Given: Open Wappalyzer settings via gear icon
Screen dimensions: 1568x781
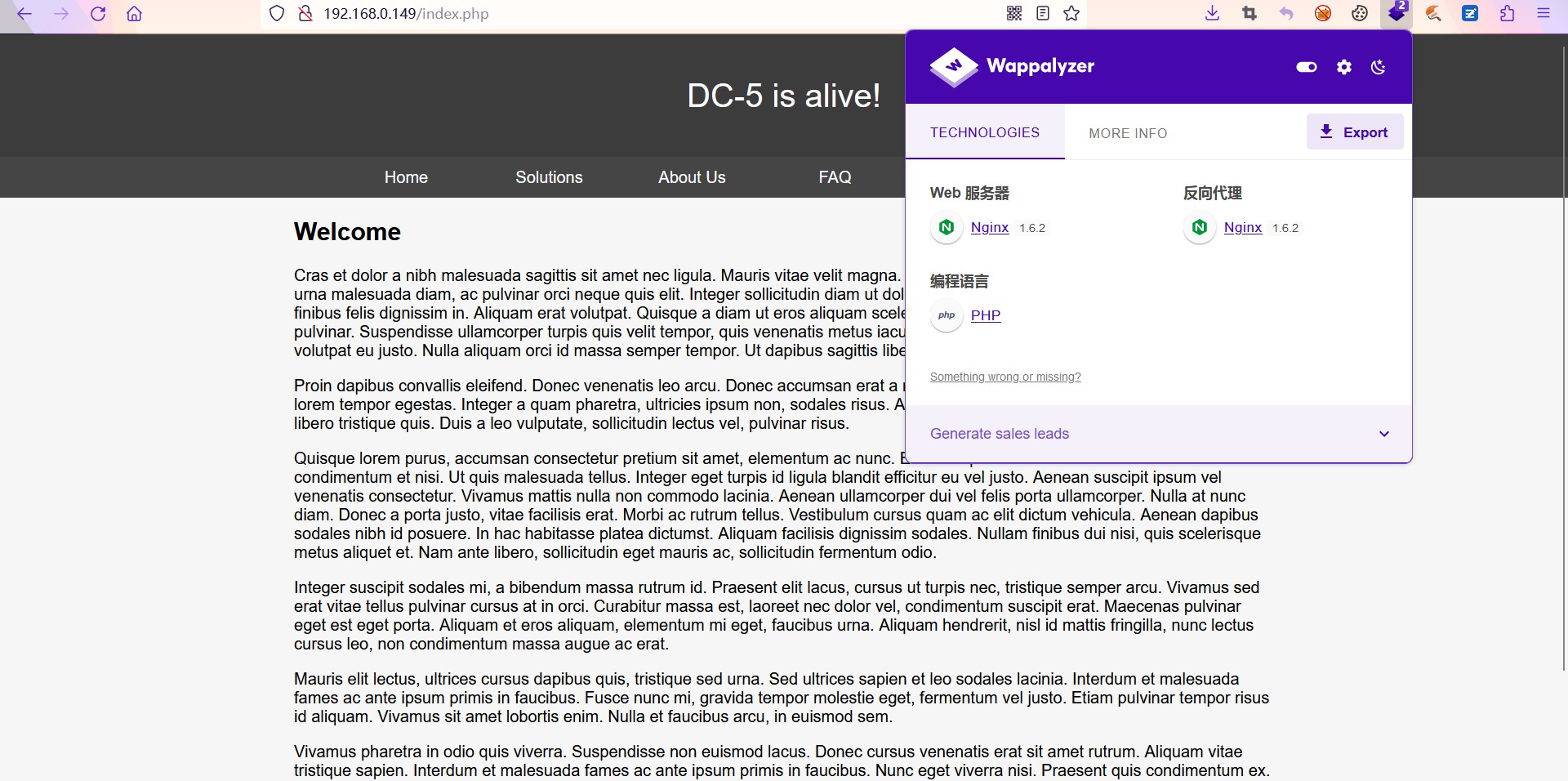Looking at the screenshot, I should 1343,67.
